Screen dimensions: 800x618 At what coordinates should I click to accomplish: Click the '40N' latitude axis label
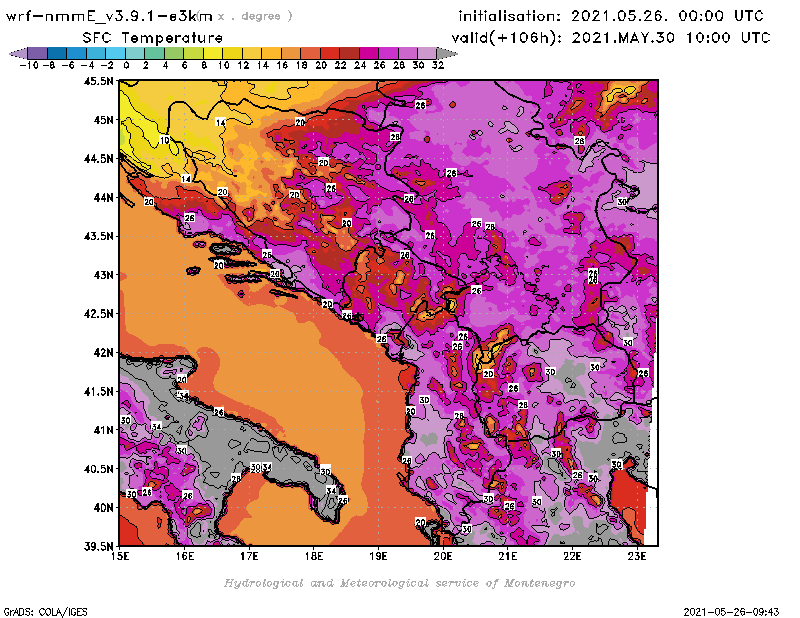coord(103,508)
